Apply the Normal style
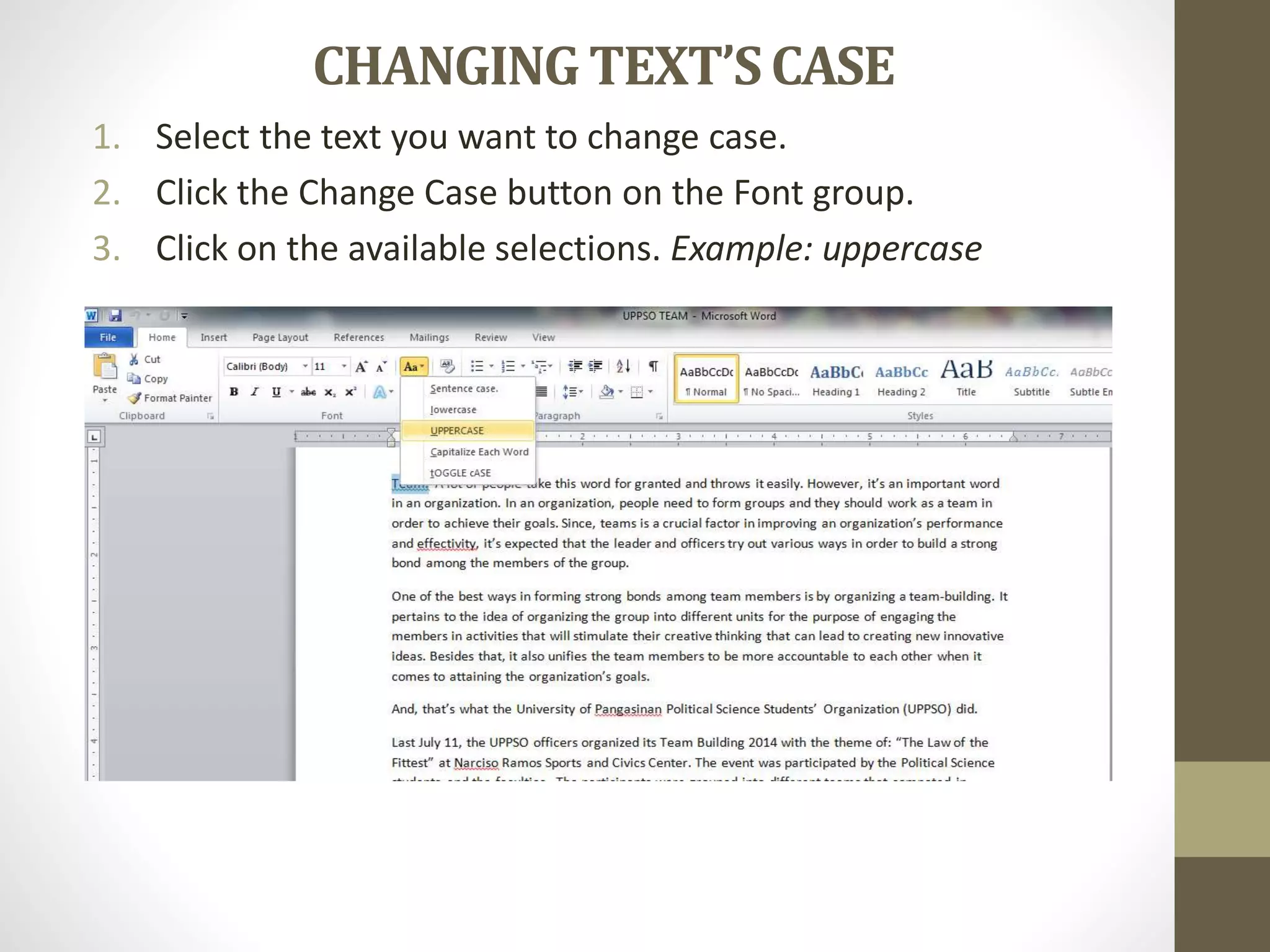This screenshot has height=952, width=1270. pyautogui.click(x=706, y=379)
